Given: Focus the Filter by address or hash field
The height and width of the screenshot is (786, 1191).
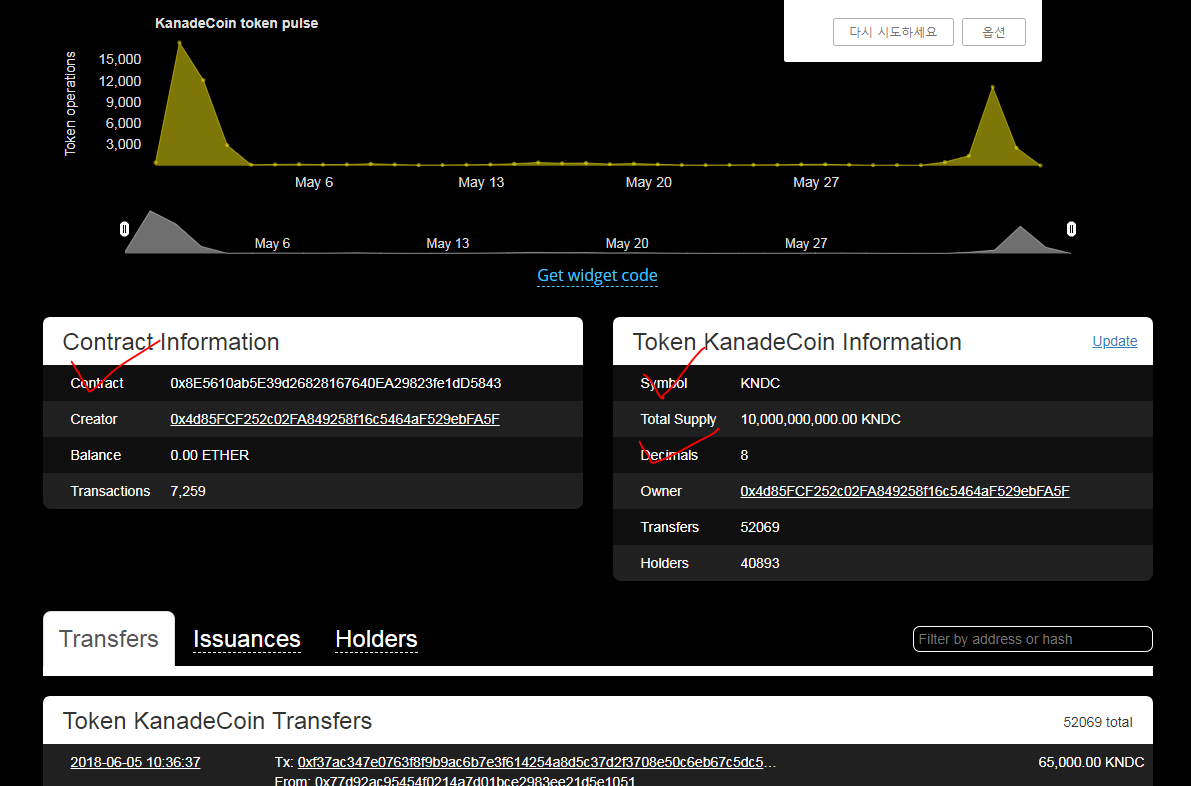Looking at the screenshot, I should [1032, 639].
